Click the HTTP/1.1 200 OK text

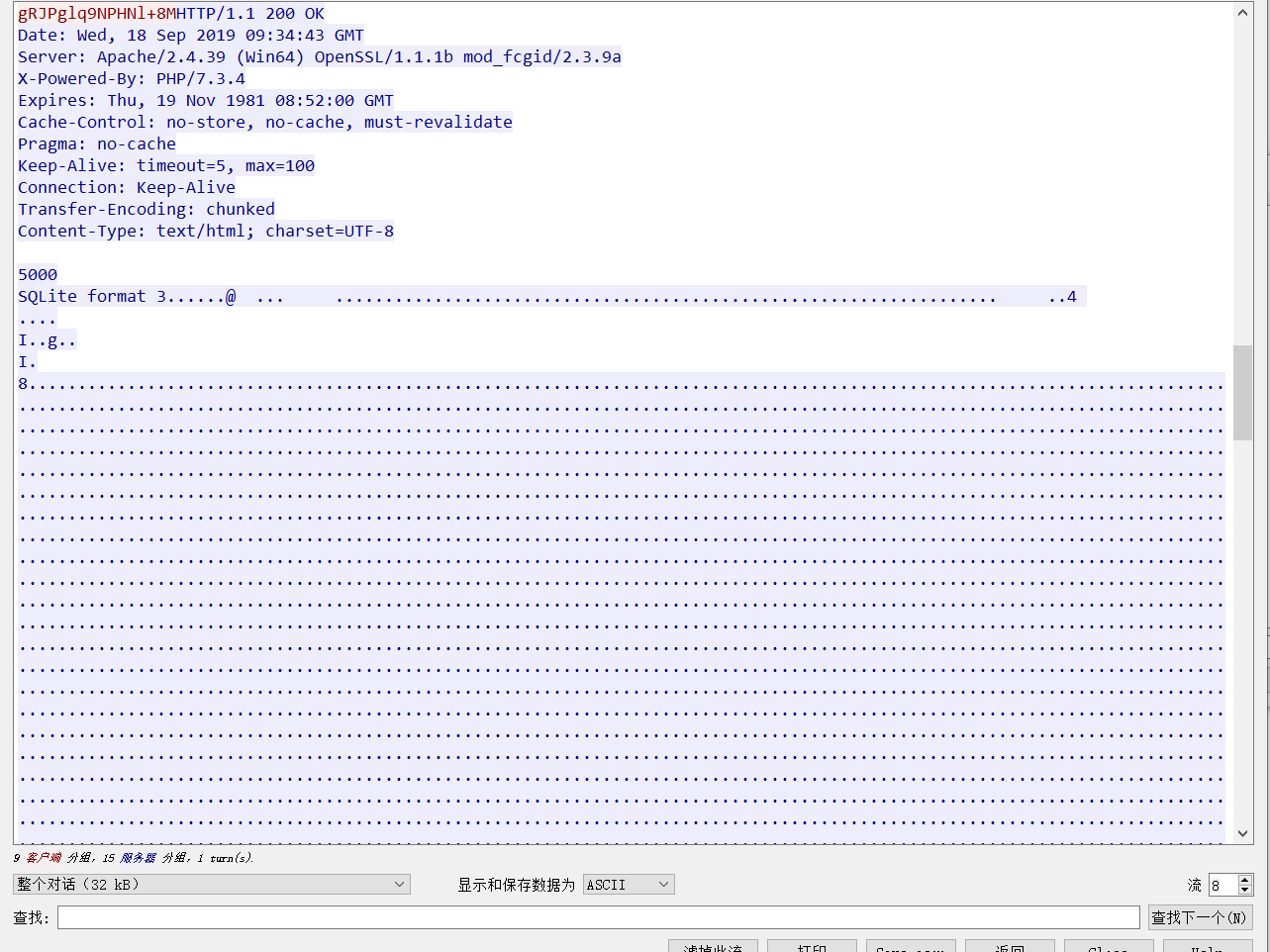250,14
